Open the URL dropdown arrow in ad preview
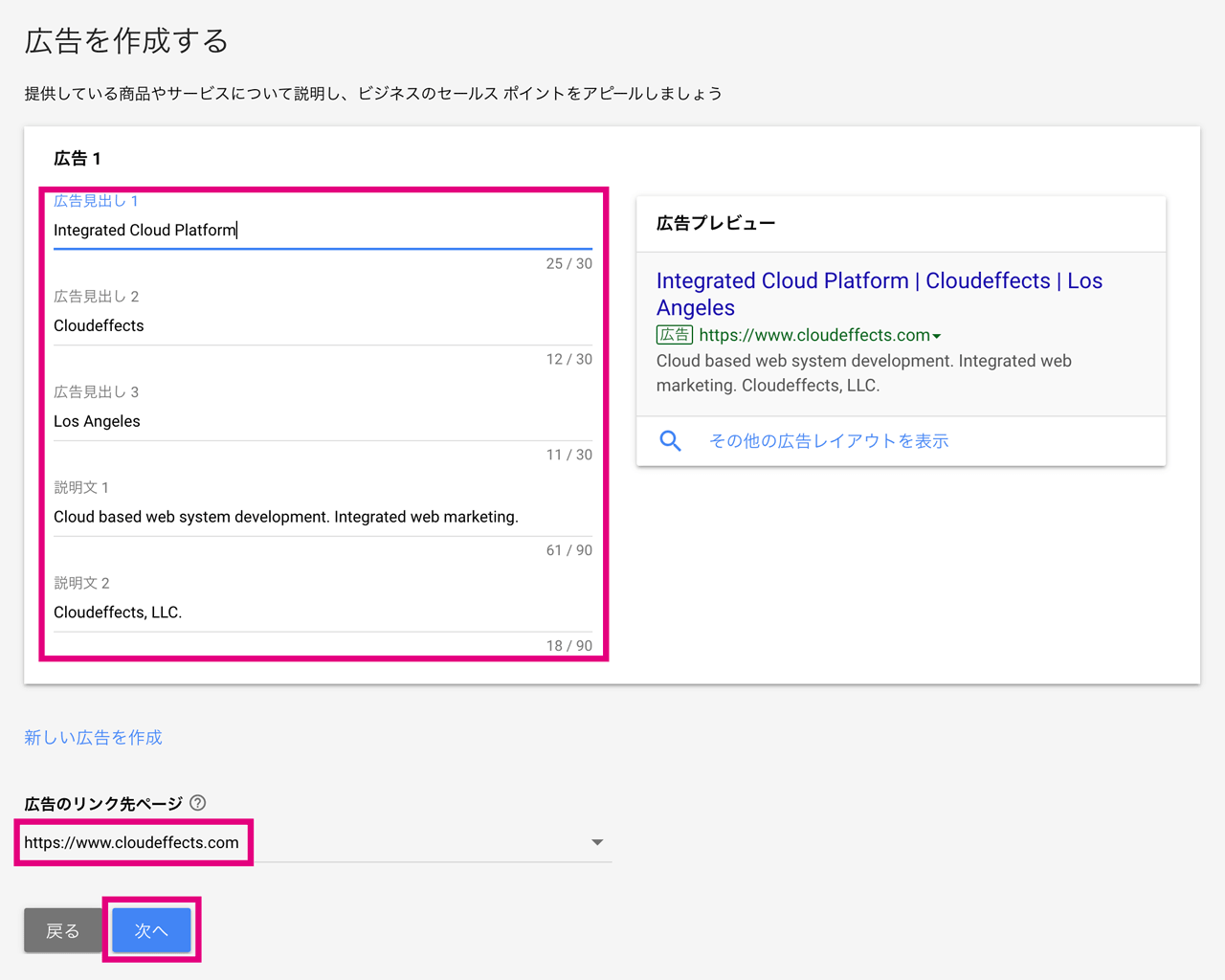 pos(937,336)
